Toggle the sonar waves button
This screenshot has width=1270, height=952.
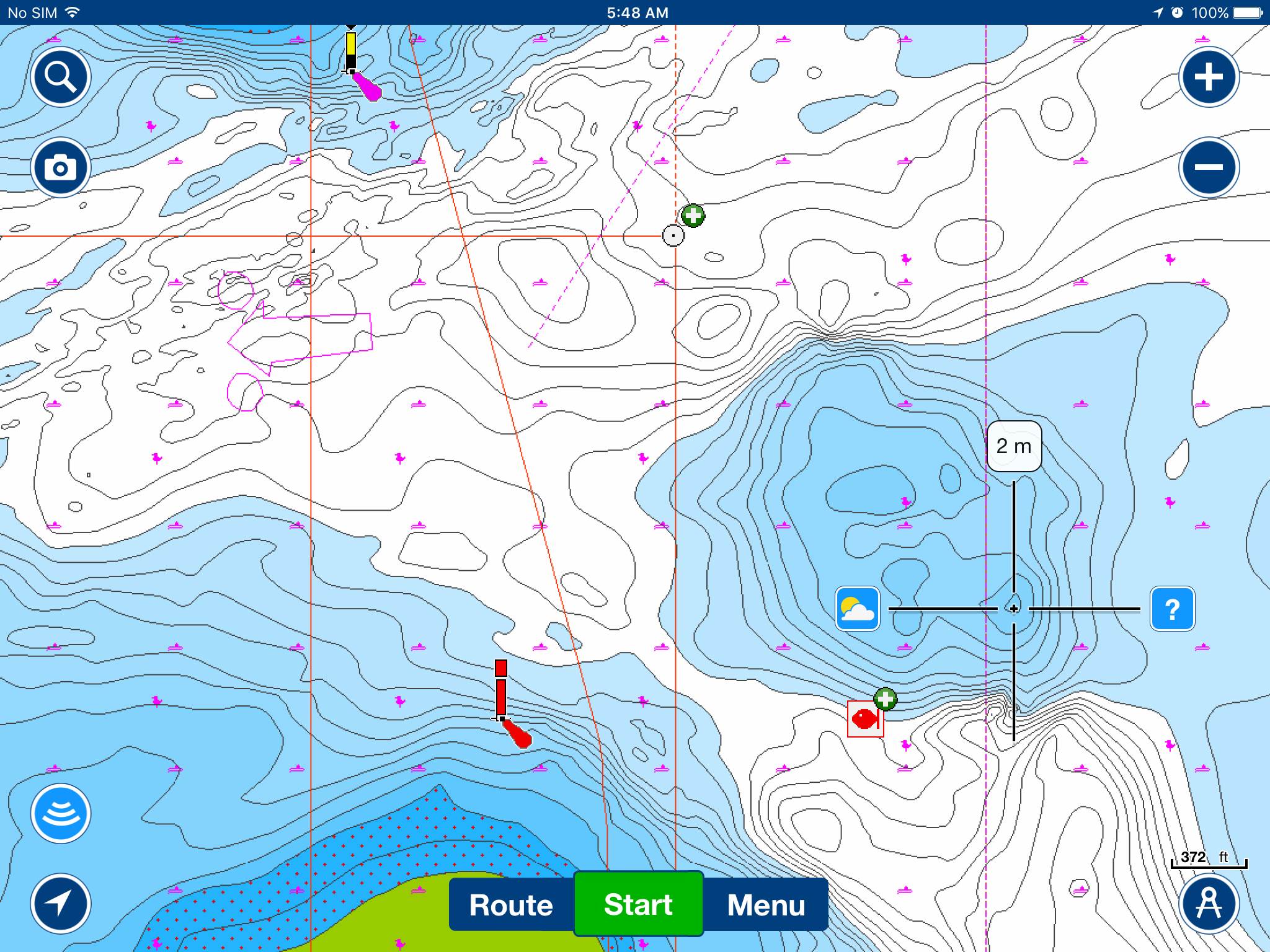(61, 814)
